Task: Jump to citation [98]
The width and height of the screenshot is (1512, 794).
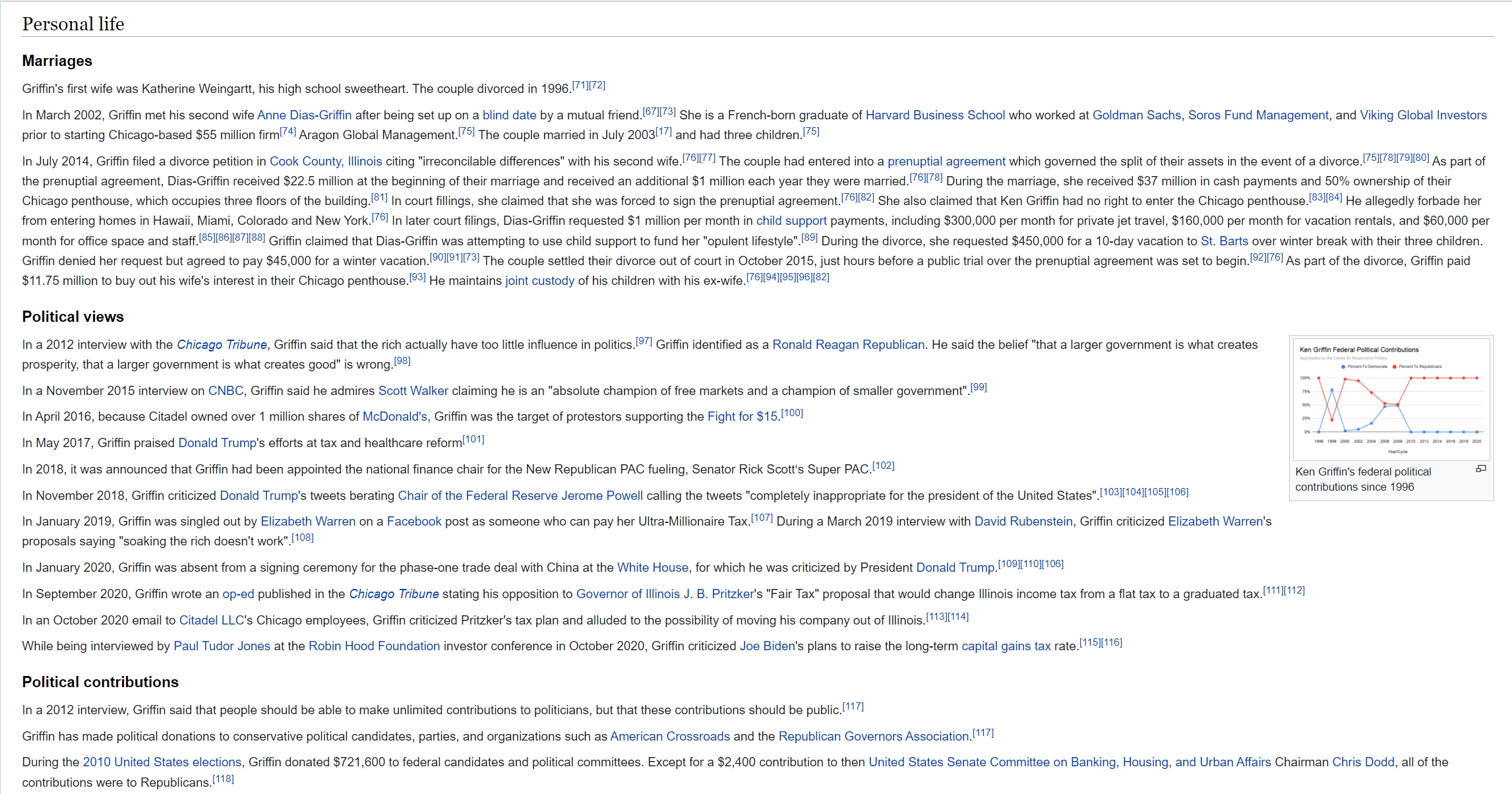Action: 402,361
